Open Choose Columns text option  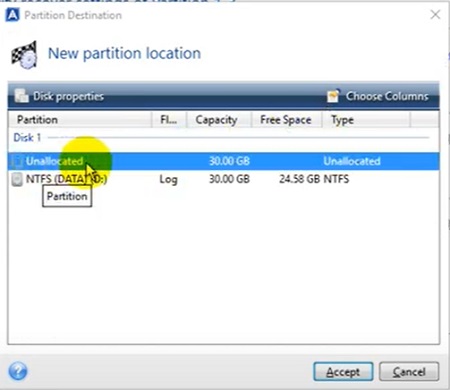tap(387, 96)
